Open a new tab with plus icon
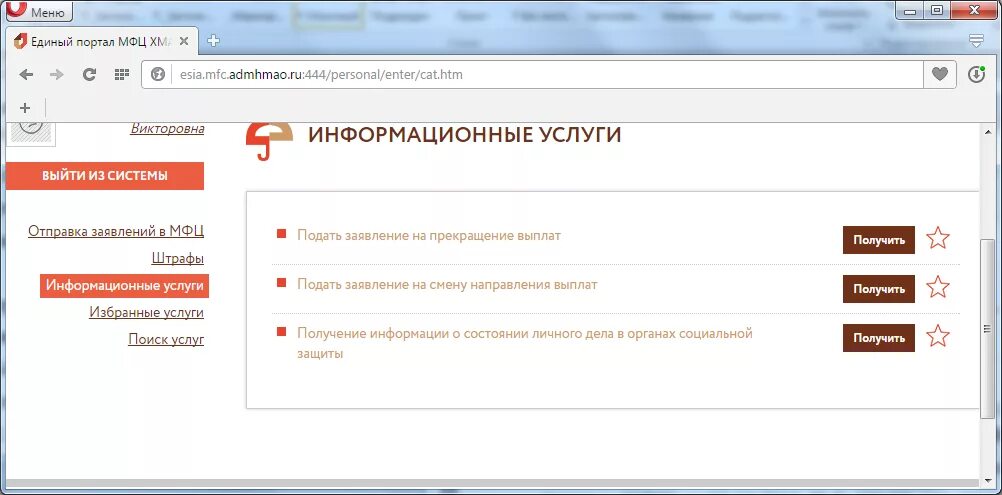 click(213, 41)
